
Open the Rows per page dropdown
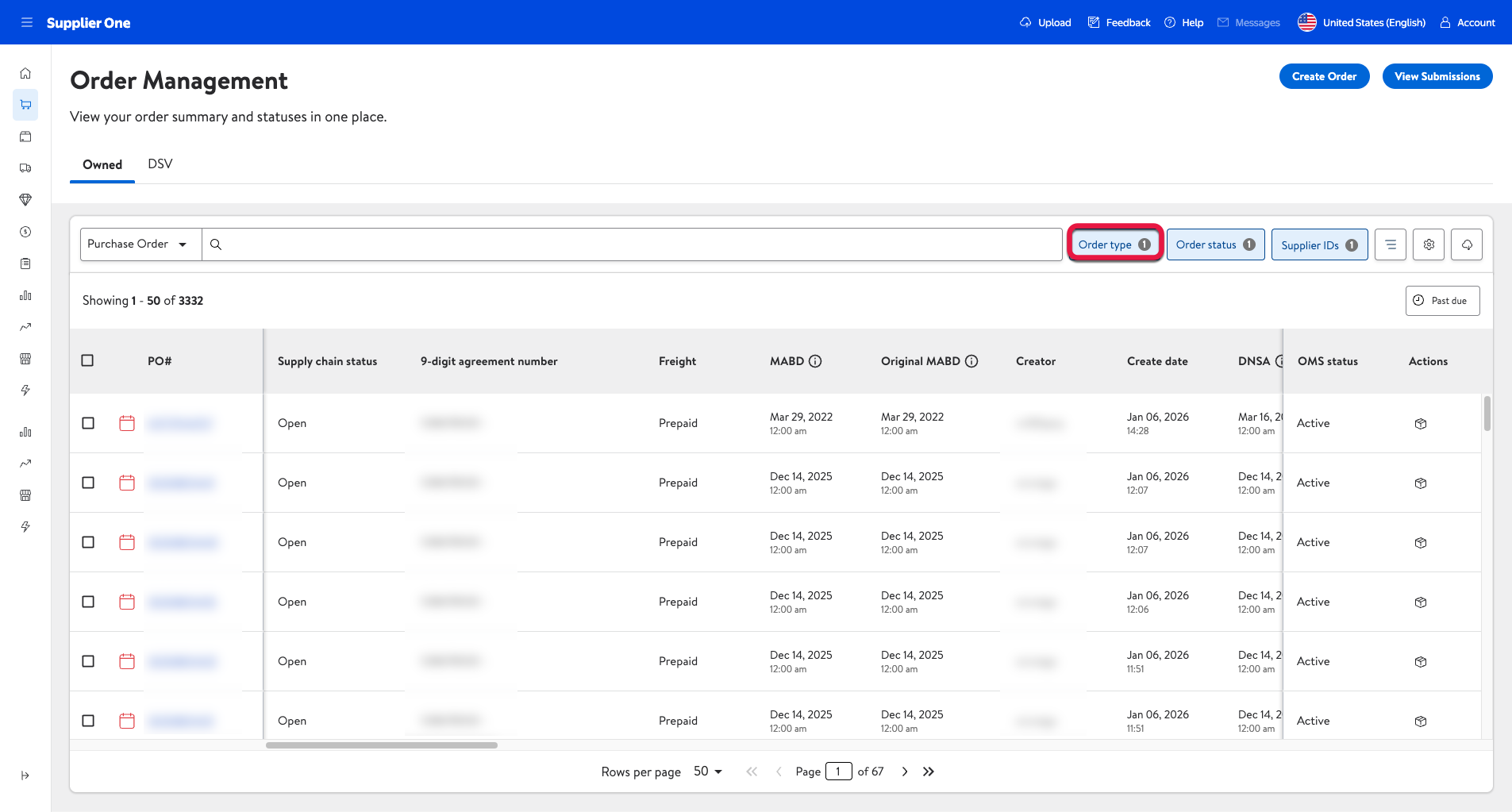click(707, 772)
